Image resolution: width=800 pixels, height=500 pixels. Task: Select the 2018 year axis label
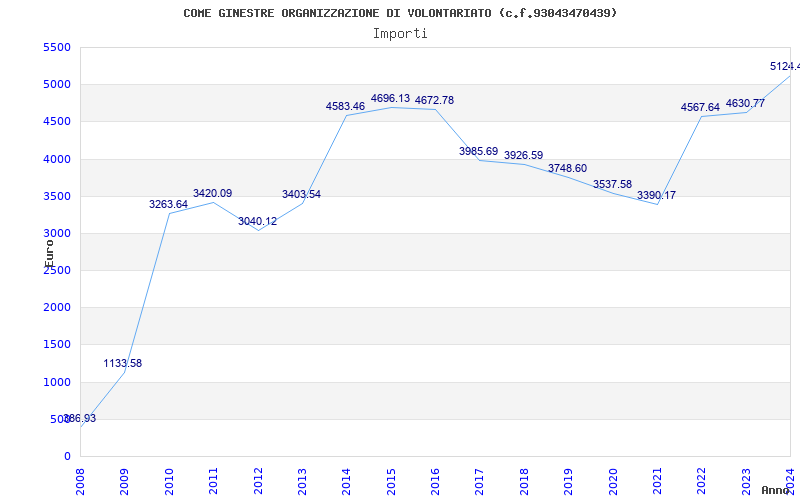pos(524,481)
